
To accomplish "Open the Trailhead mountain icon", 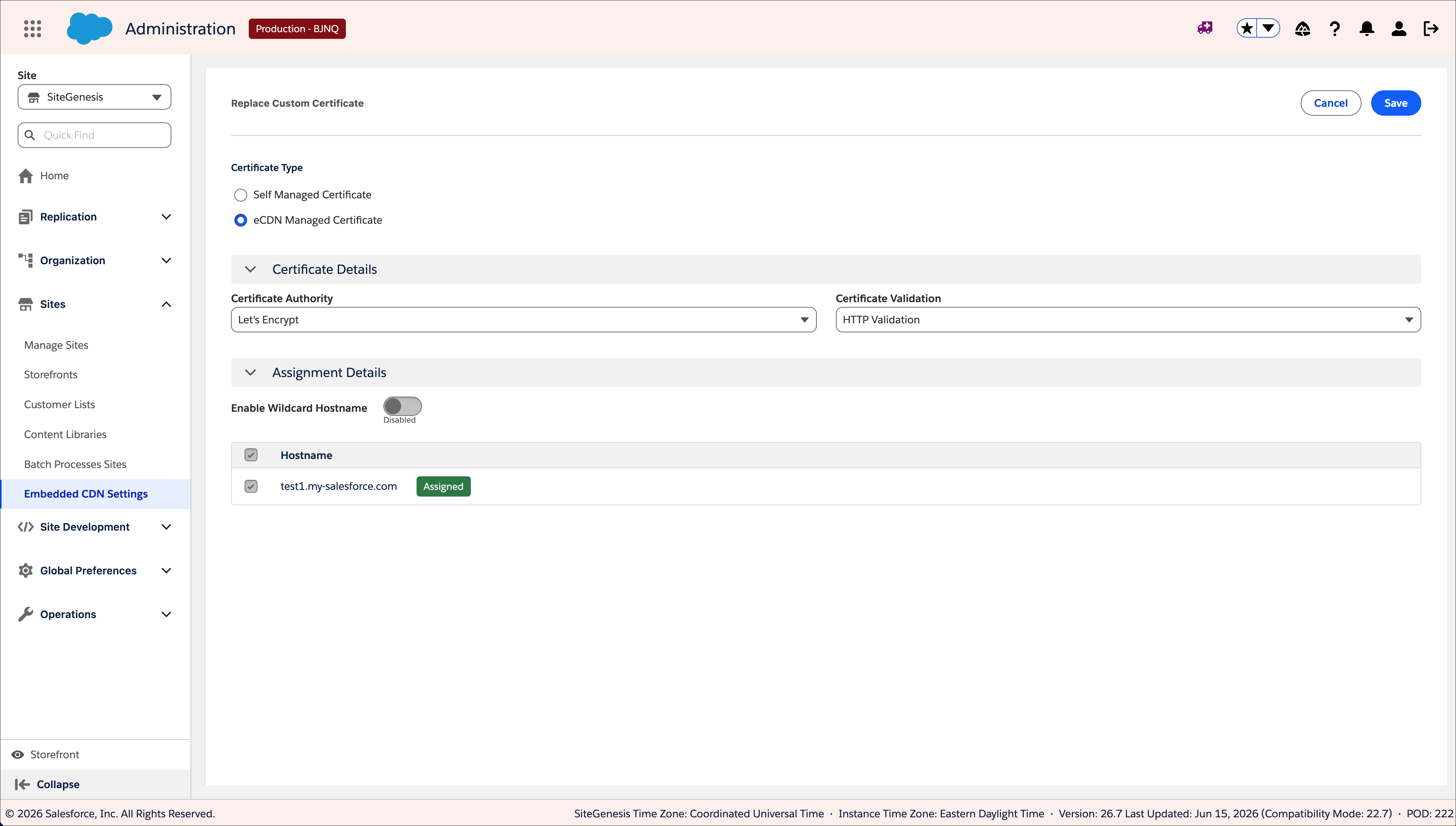I will pyautogui.click(x=1302, y=28).
